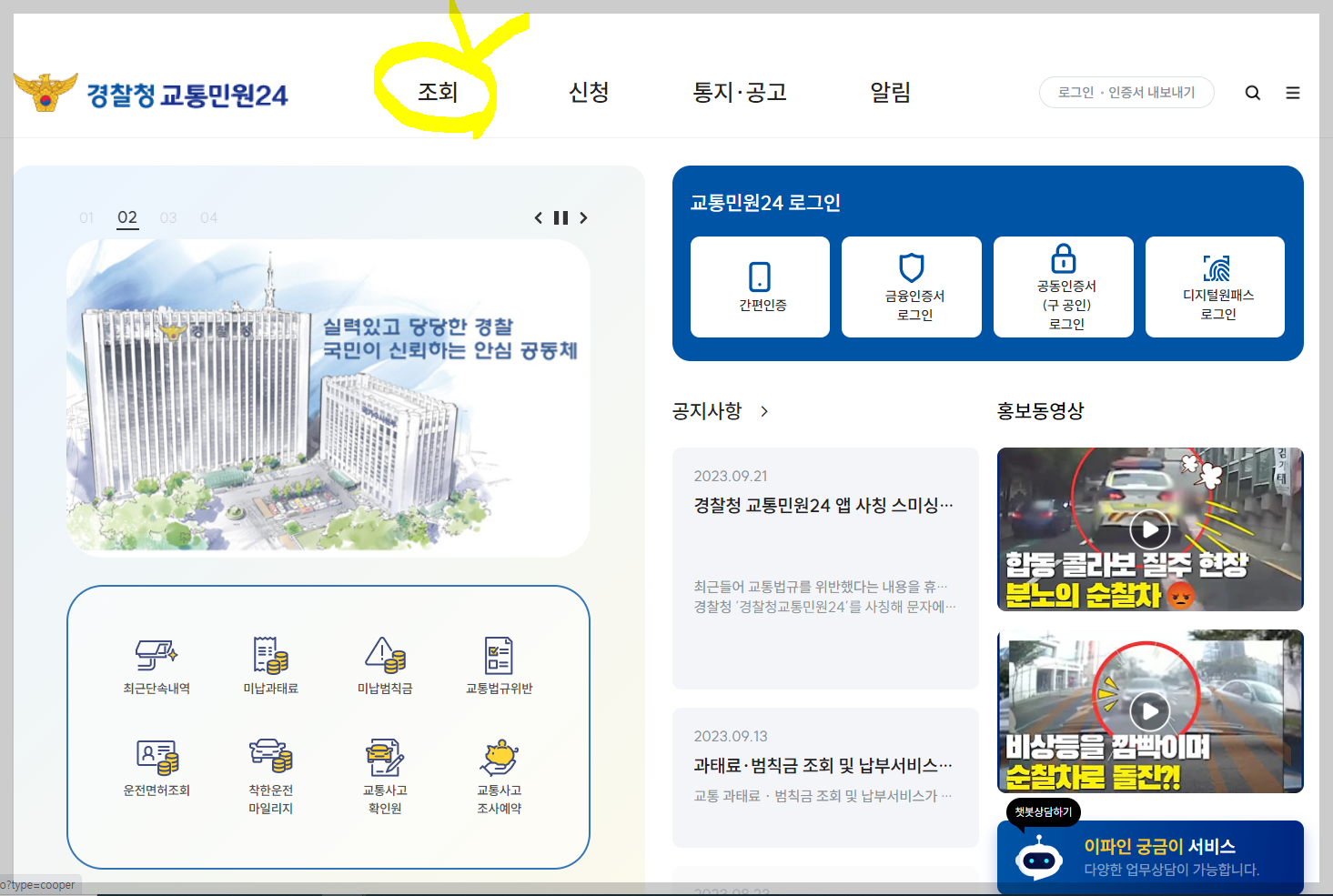Open 미납범칙금 icon

click(385, 667)
